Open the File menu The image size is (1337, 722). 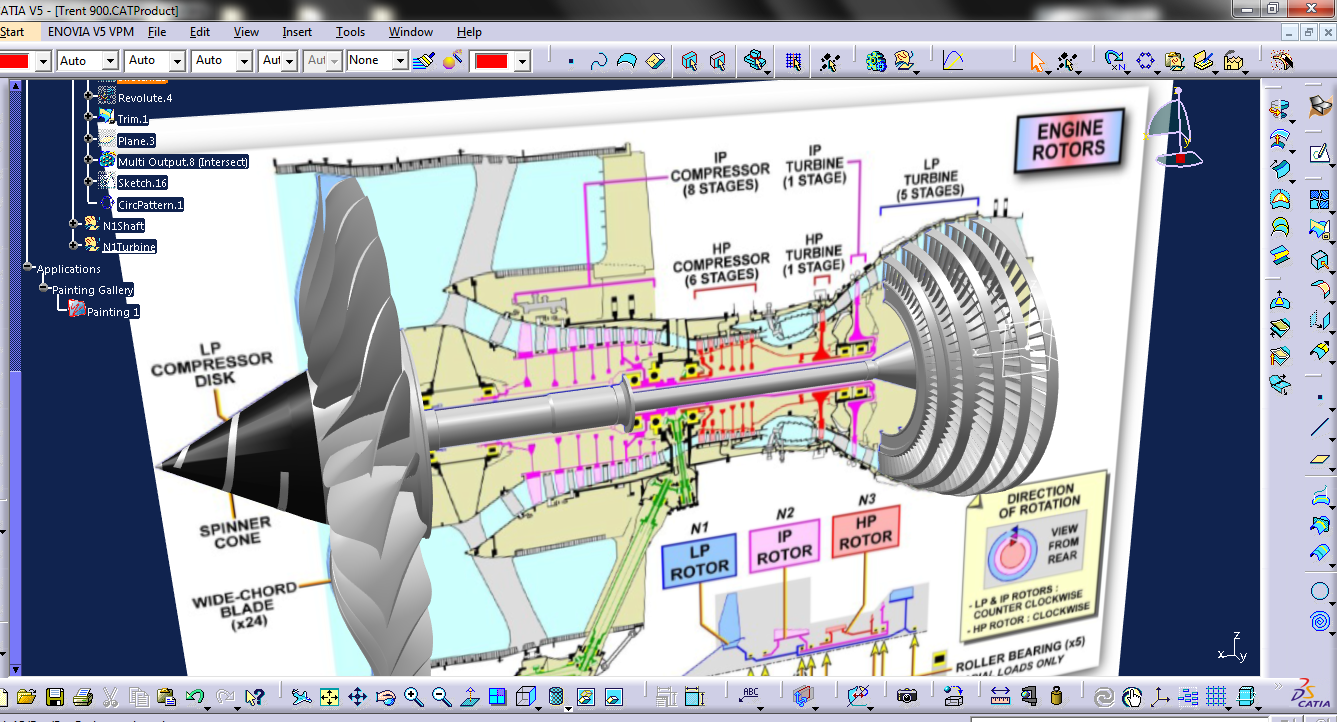point(157,32)
